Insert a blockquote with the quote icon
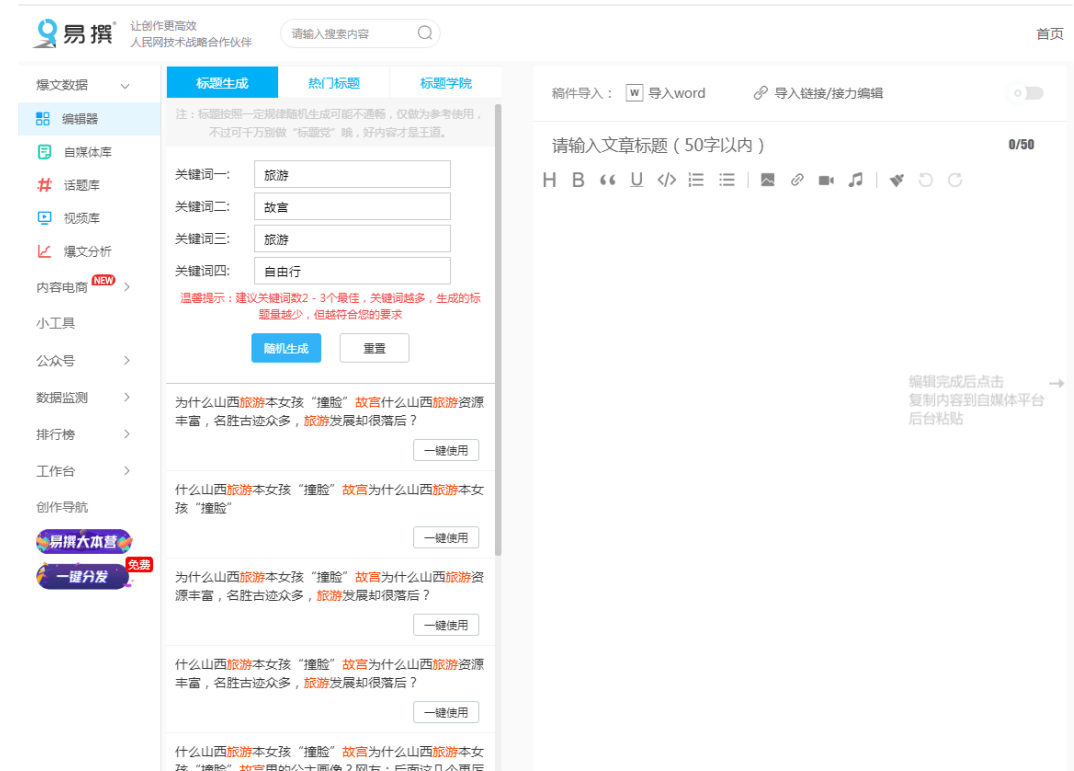 (608, 180)
